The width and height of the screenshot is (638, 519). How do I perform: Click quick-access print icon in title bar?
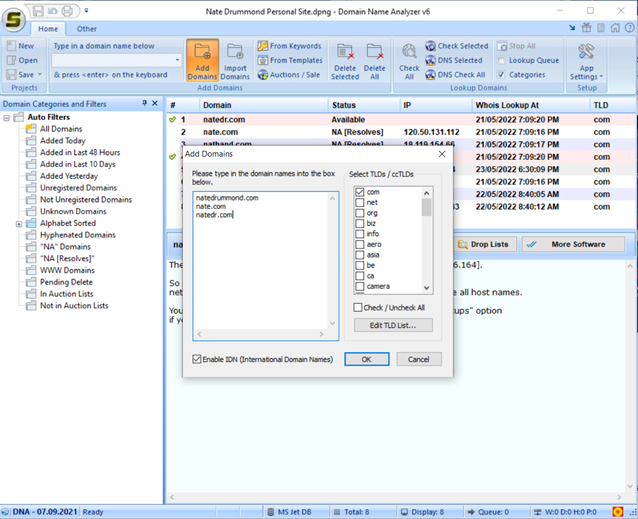67,11
